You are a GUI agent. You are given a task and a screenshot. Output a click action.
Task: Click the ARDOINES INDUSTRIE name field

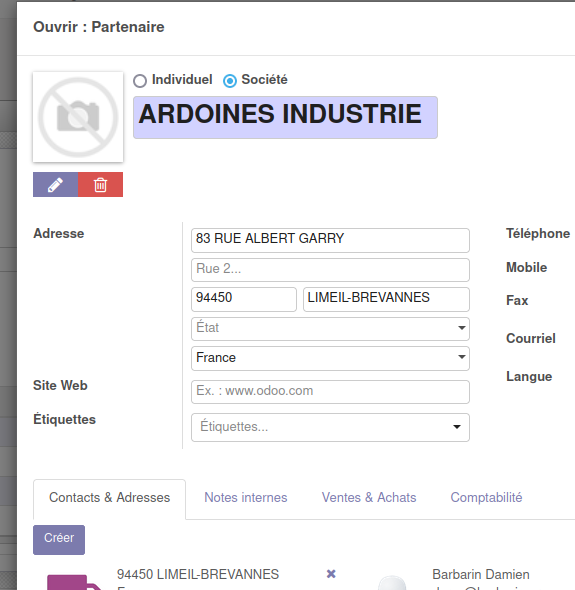285,117
